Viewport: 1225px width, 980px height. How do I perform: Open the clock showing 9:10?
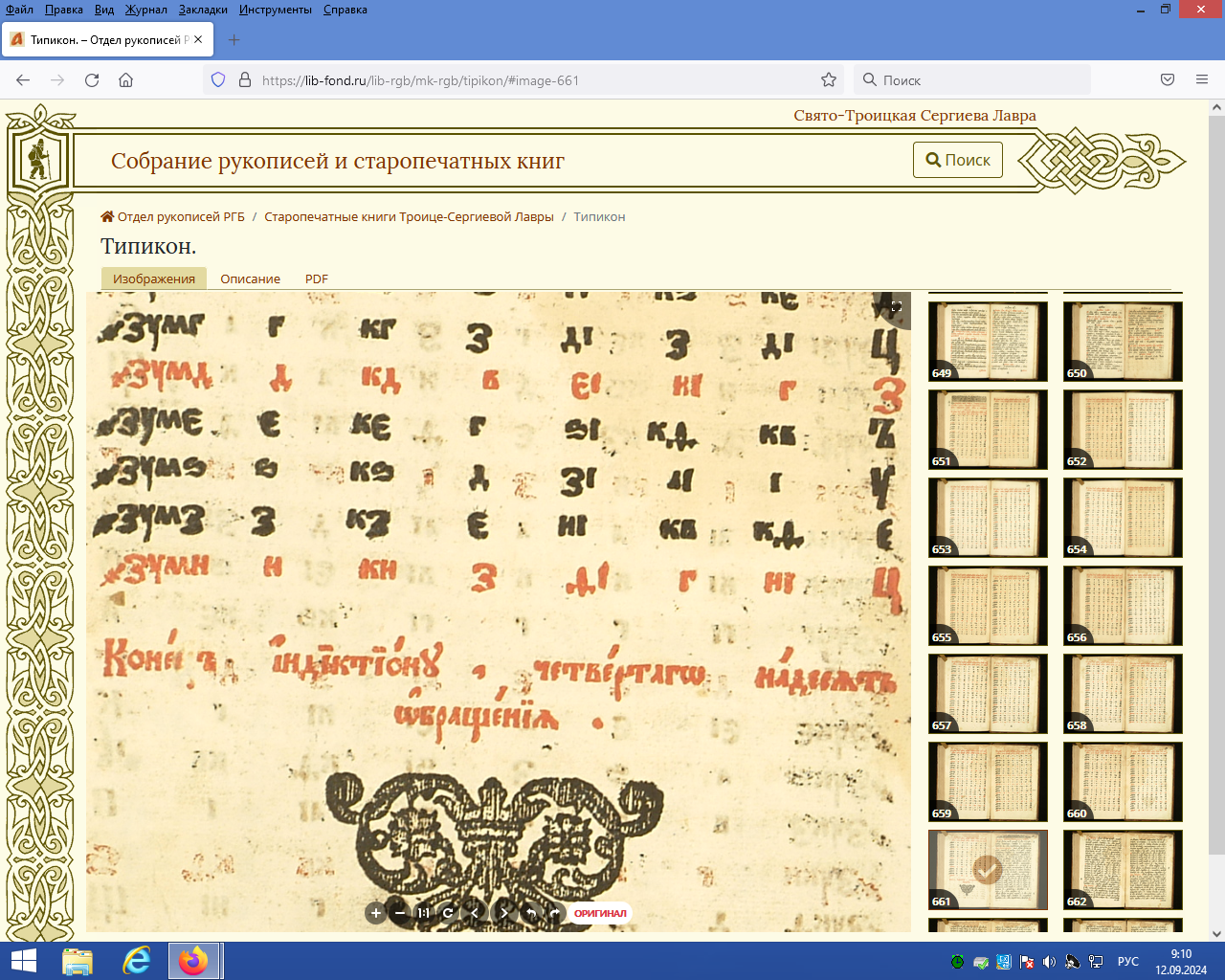[x=1181, y=962]
